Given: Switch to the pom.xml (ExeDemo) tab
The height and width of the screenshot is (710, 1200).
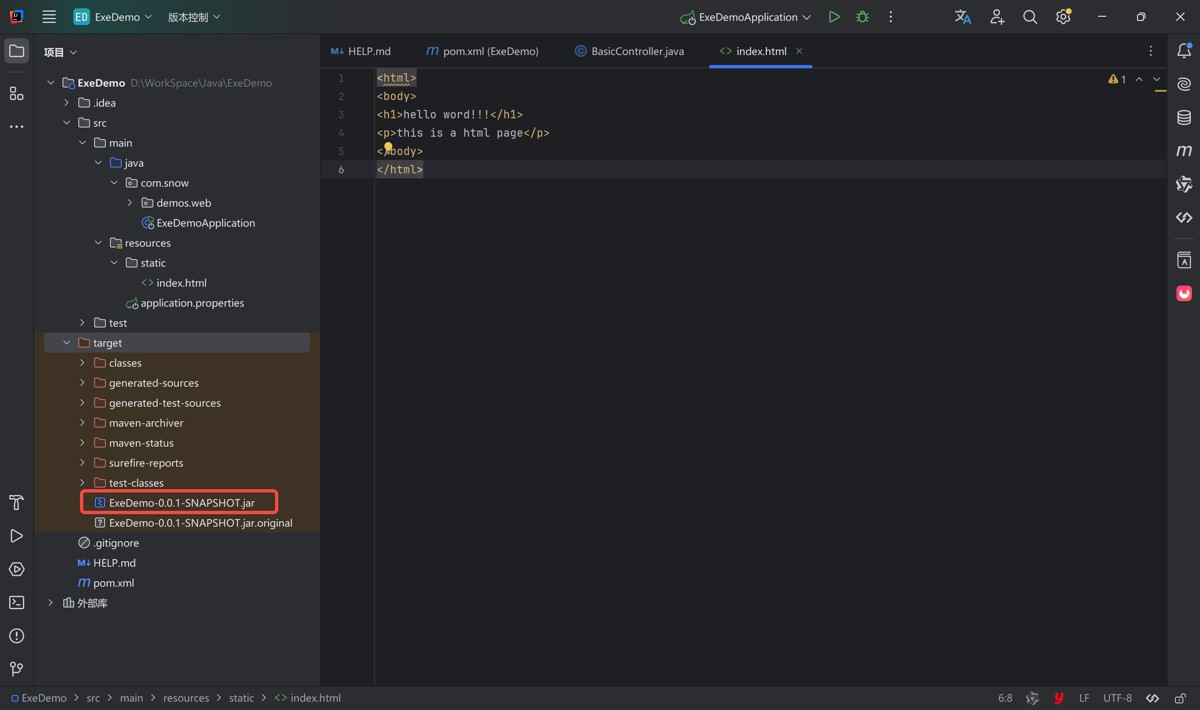Looking at the screenshot, I should tap(482, 51).
